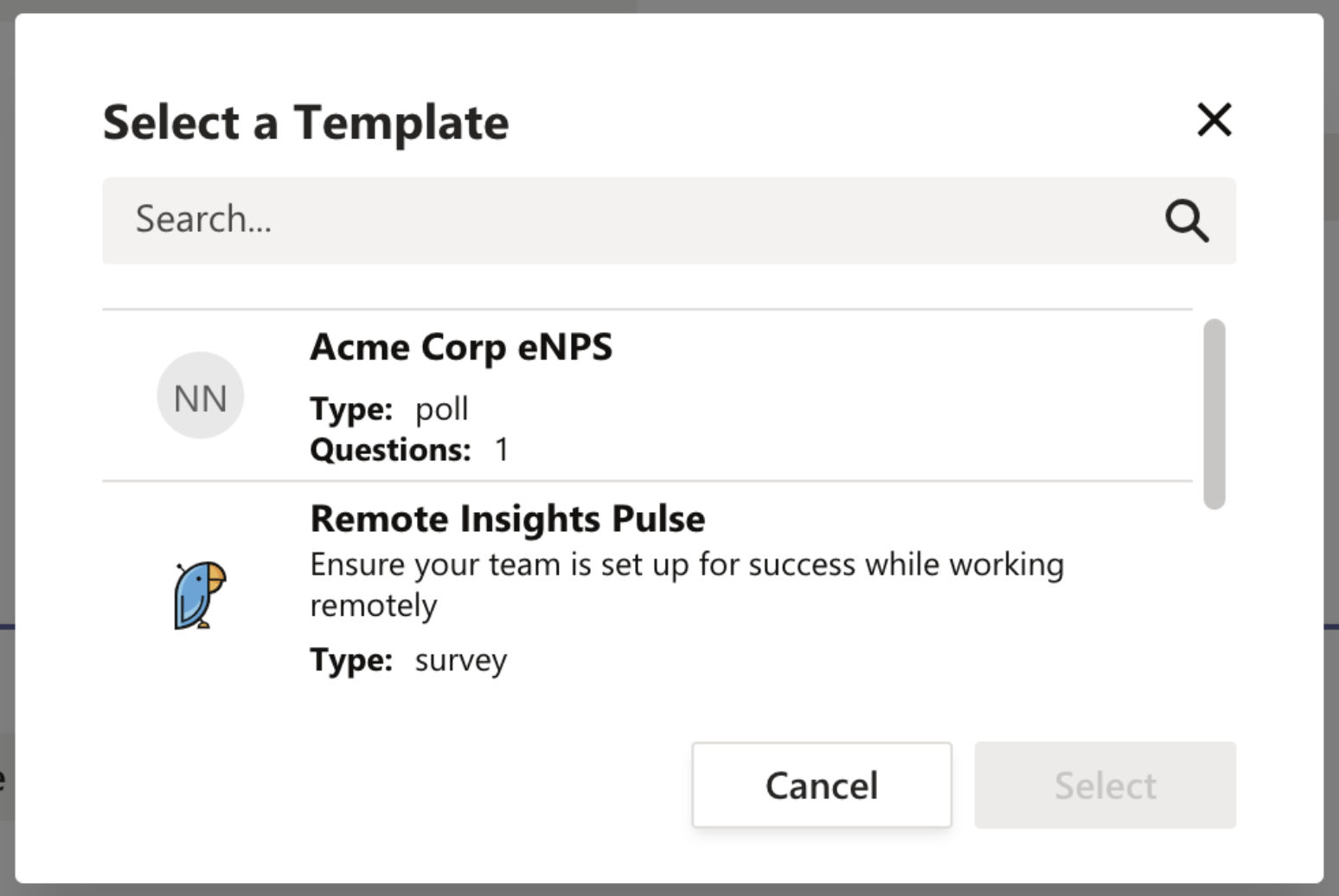Select the Acme Corp eNPS template title
This screenshot has height=896, width=1339.
(461, 348)
